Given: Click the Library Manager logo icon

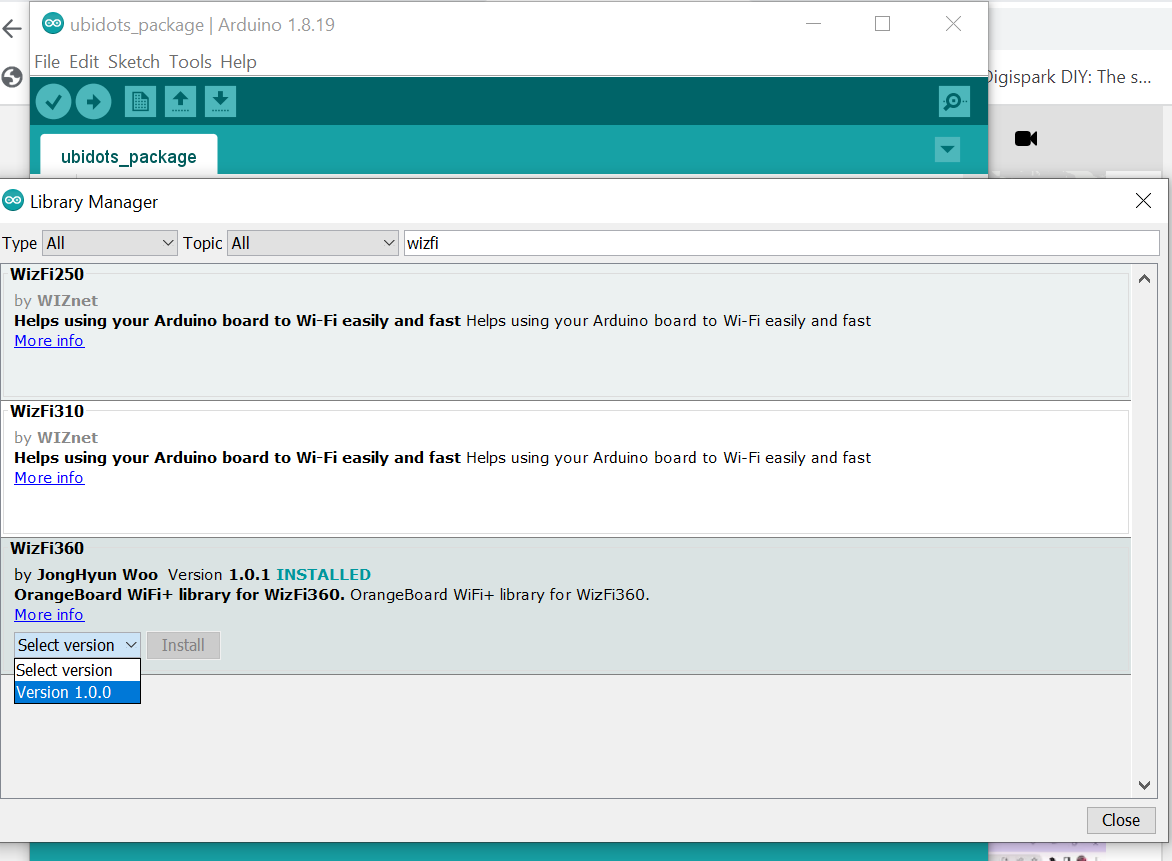Looking at the screenshot, I should click(x=13, y=200).
